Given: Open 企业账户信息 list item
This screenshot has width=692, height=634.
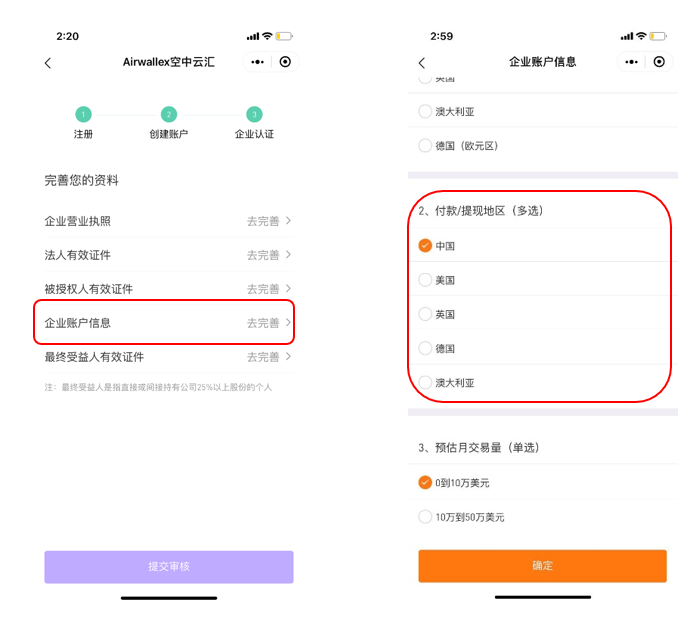Looking at the screenshot, I should (x=165, y=322).
